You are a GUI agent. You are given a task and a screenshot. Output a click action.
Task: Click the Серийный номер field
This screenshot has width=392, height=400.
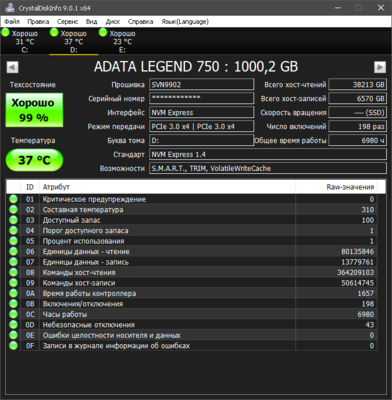(201, 98)
